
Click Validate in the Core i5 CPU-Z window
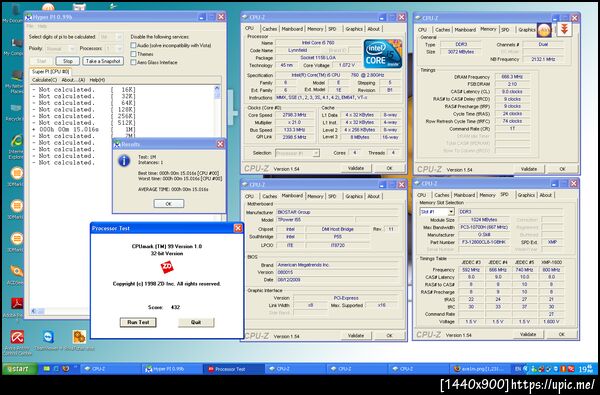pos(356,168)
